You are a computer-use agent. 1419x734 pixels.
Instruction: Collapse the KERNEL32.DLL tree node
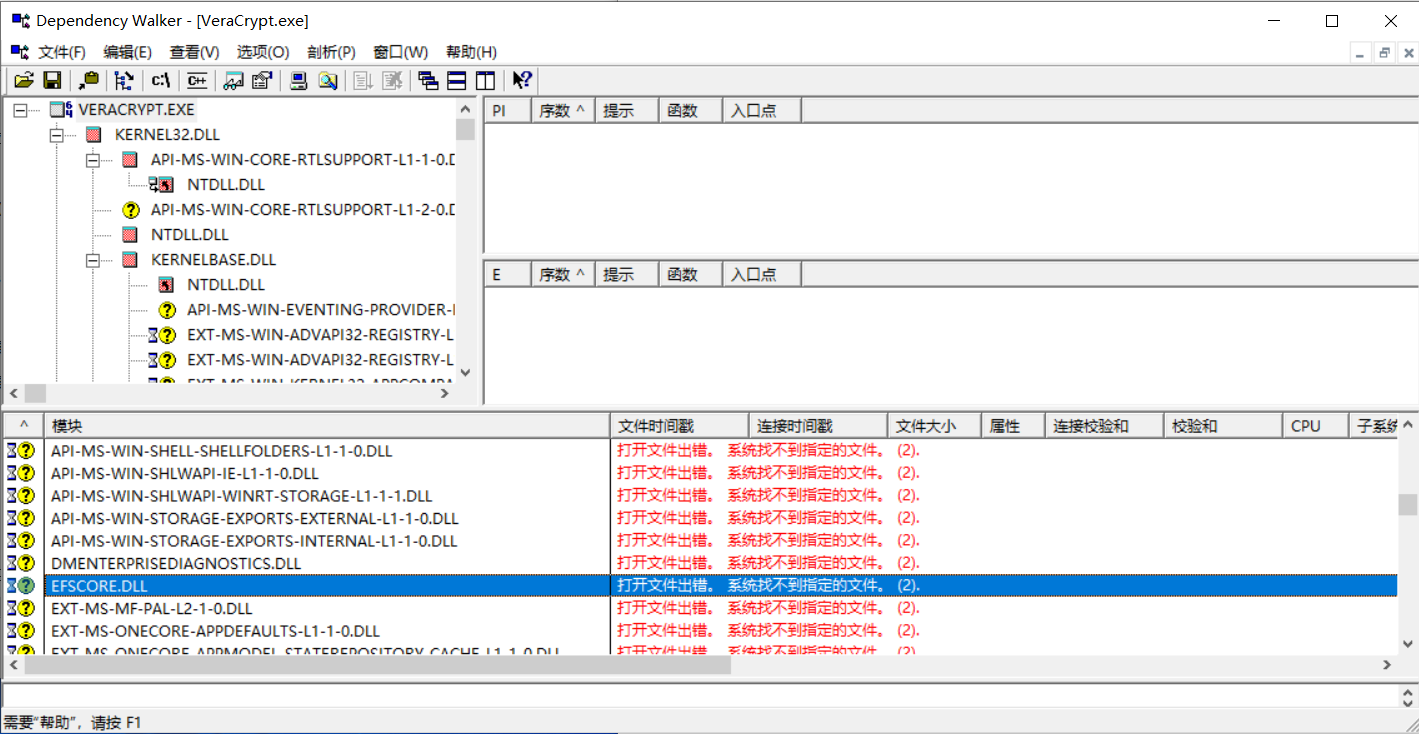[56, 134]
